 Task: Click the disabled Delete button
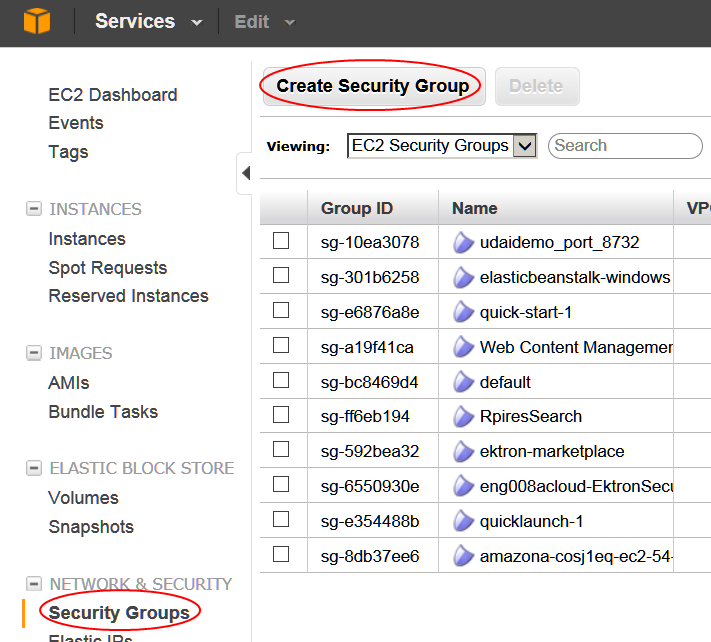pyautogui.click(x=537, y=86)
